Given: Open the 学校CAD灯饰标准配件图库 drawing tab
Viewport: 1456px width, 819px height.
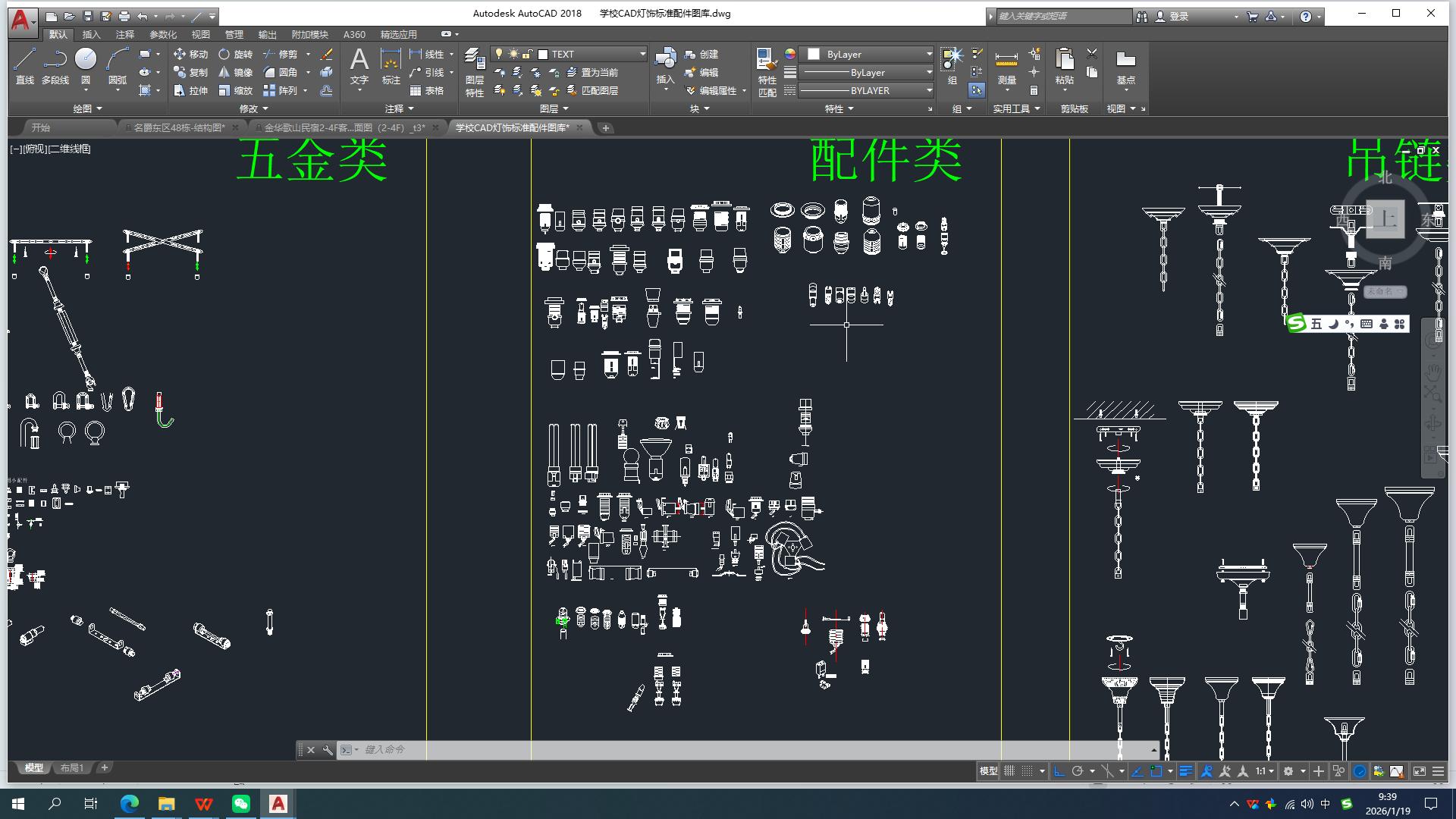Looking at the screenshot, I should point(512,127).
